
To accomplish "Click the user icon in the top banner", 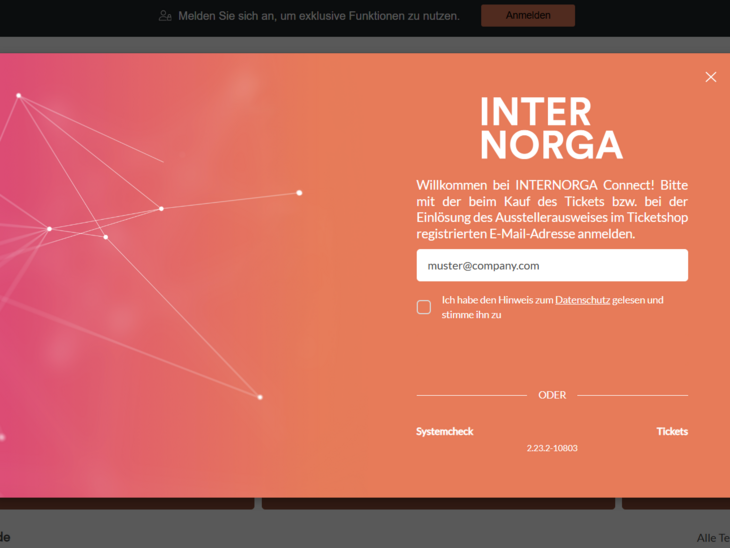I will pyautogui.click(x=165, y=16).
